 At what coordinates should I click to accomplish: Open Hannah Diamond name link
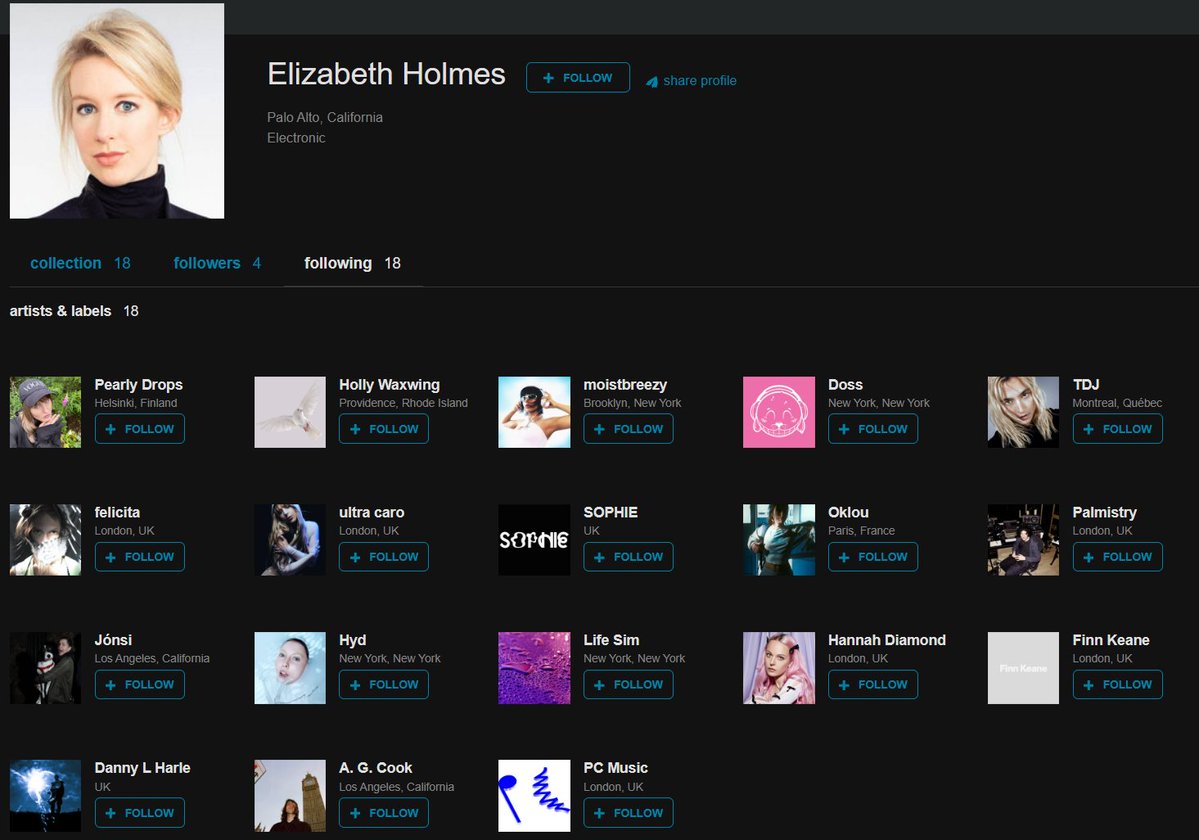(887, 640)
